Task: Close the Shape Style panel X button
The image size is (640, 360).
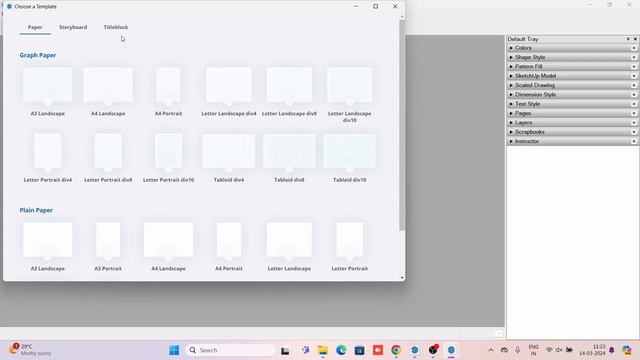Action: click(634, 58)
